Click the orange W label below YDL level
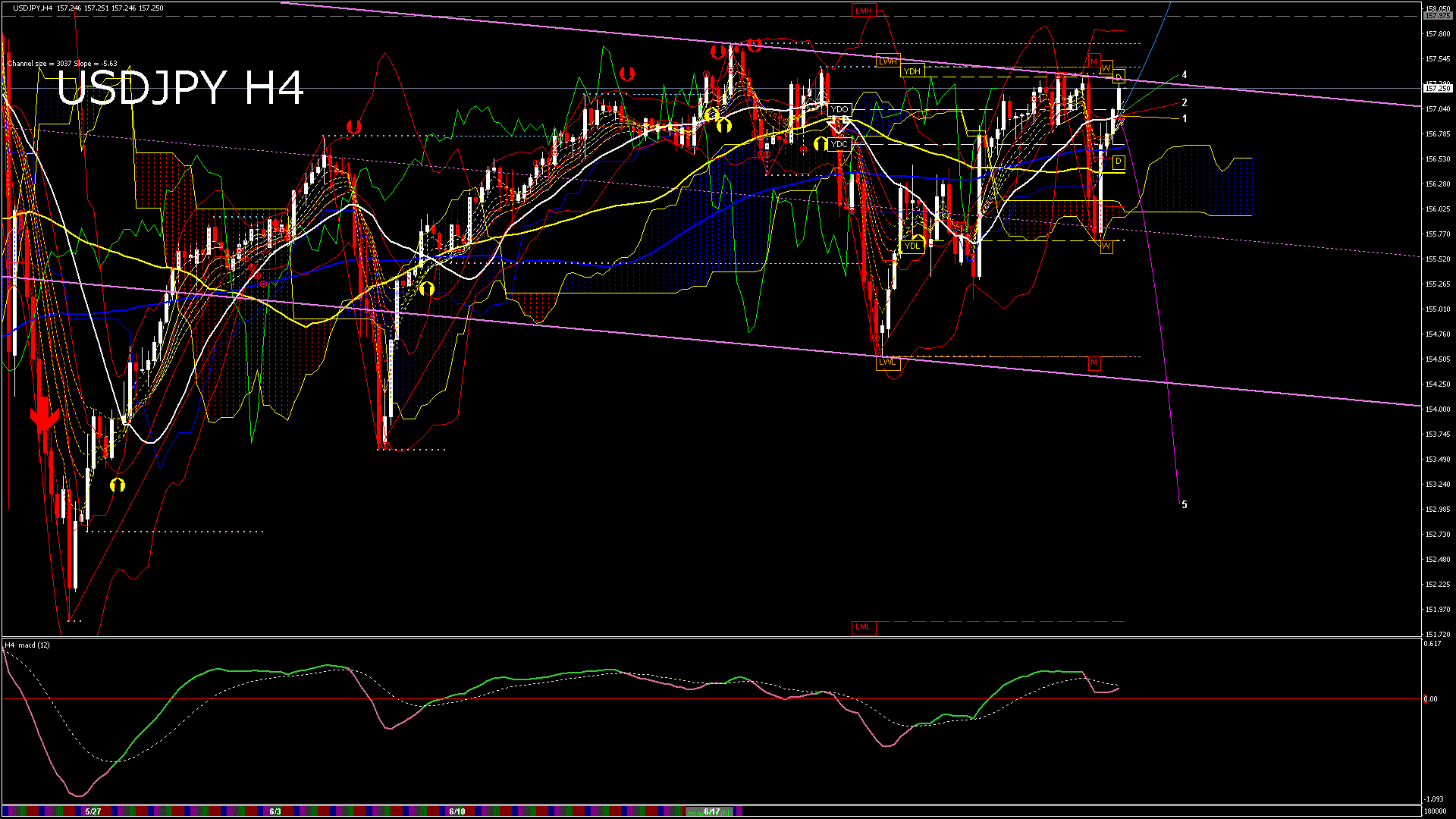This screenshot has width=1456, height=819. tap(1106, 246)
